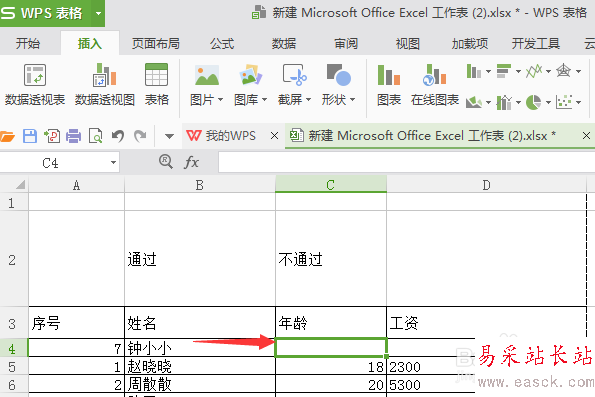Image resolution: width=595 pixels, height=397 pixels.
Task: Expand the pie chart type dropdown arrow
Action: 548,102
